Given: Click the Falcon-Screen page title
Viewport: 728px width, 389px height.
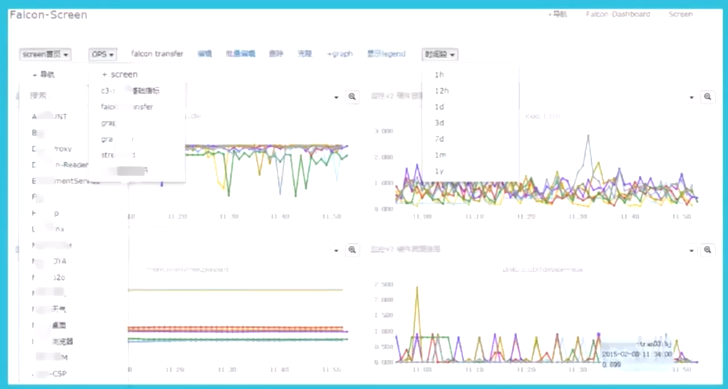Looking at the screenshot, I should click(x=48, y=15).
